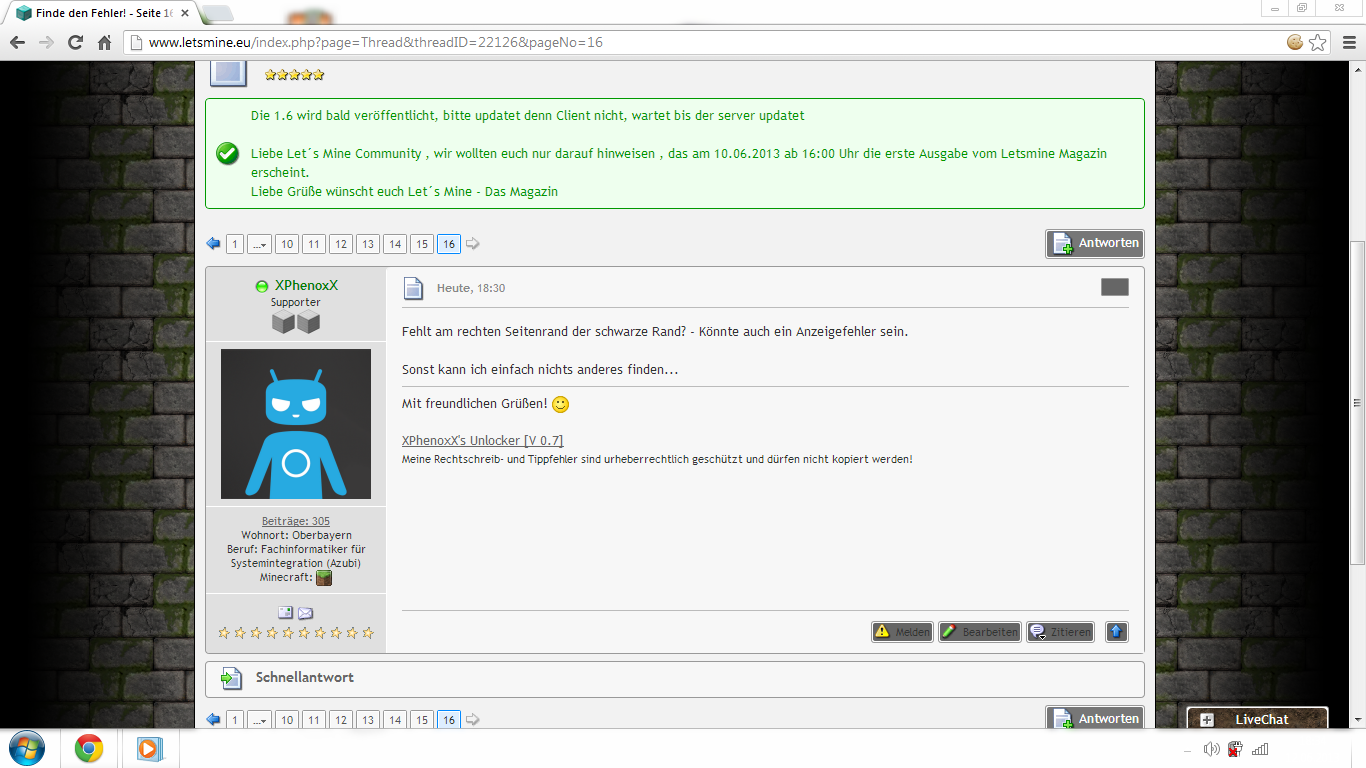Reload the current page
This screenshot has width=1366, height=768.
(x=75, y=42)
